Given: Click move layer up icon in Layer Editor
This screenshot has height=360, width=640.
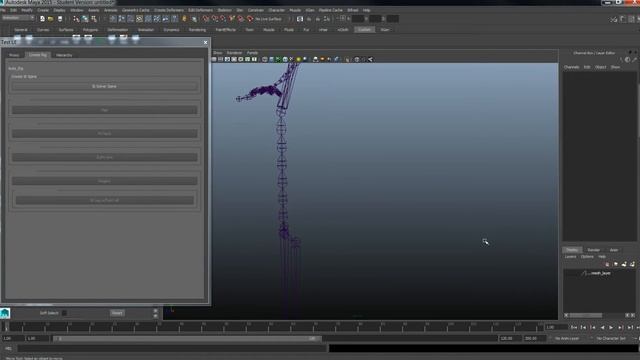Looking at the screenshot, I should tap(607, 264).
